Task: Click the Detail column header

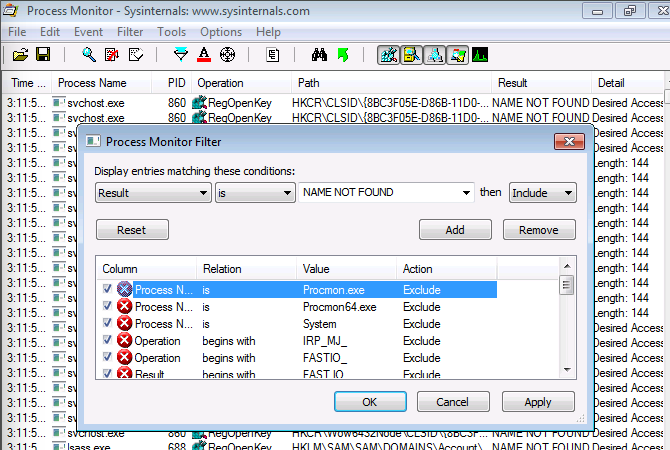Action: click(628, 83)
